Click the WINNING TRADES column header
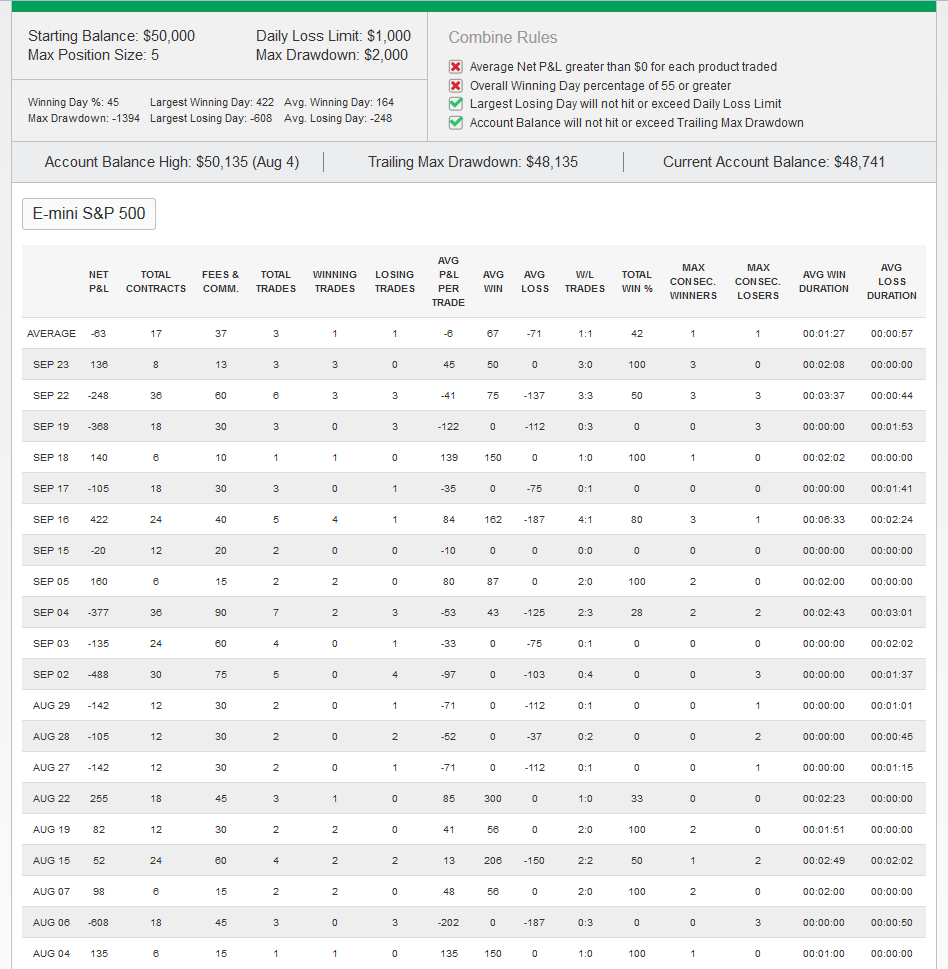This screenshot has height=969, width=948. (x=334, y=281)
